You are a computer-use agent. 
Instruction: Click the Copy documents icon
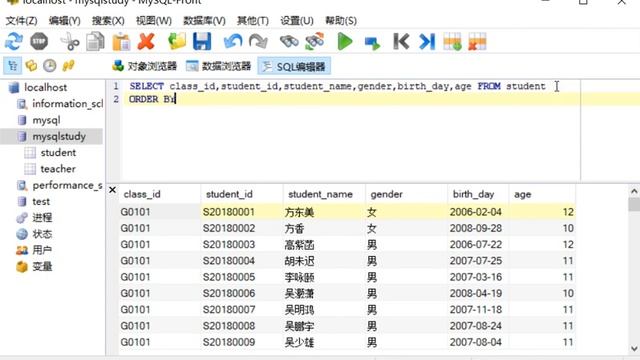point(95,42)
